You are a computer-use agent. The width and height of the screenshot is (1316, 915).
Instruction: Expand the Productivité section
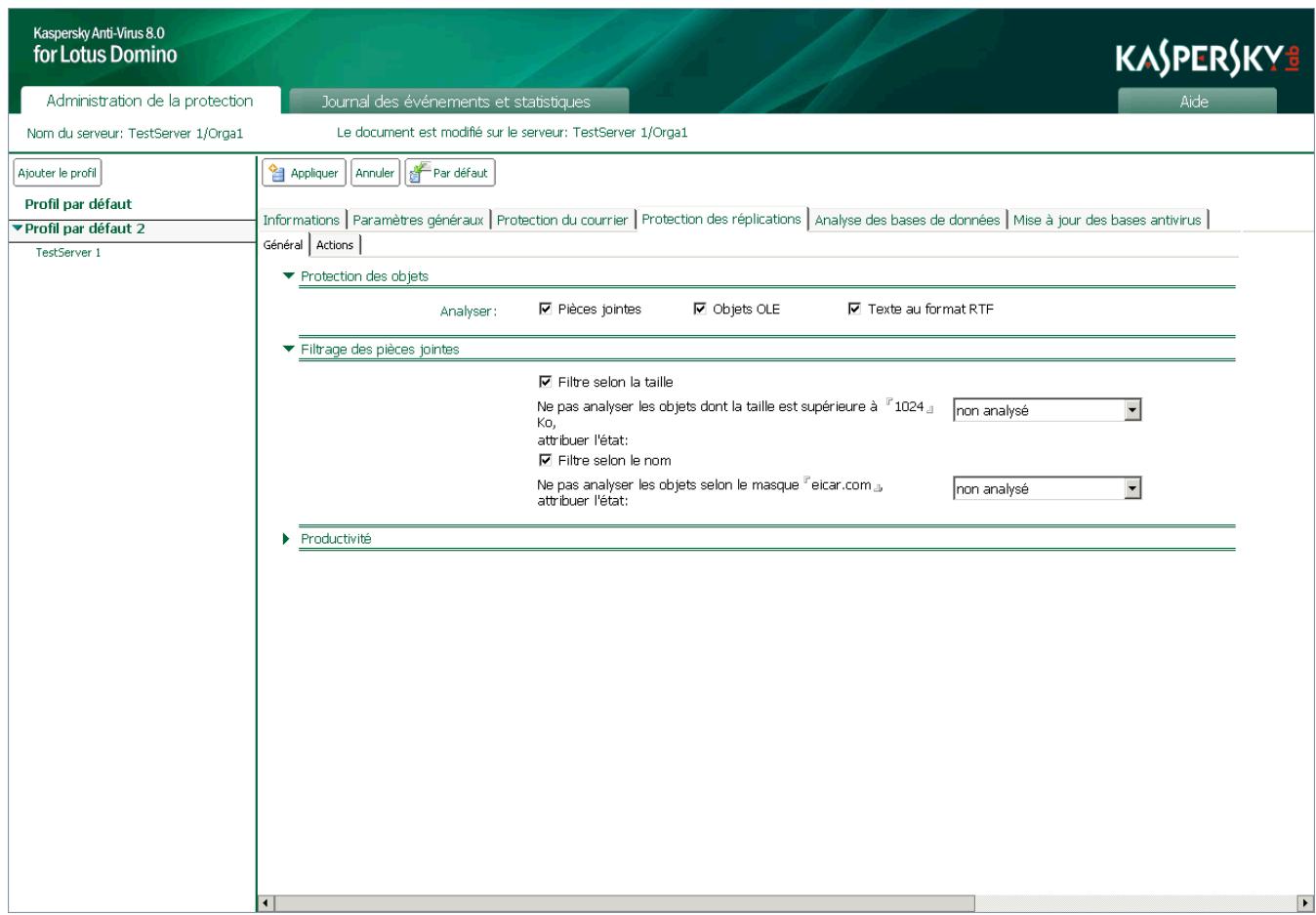(x=287, y=539)
